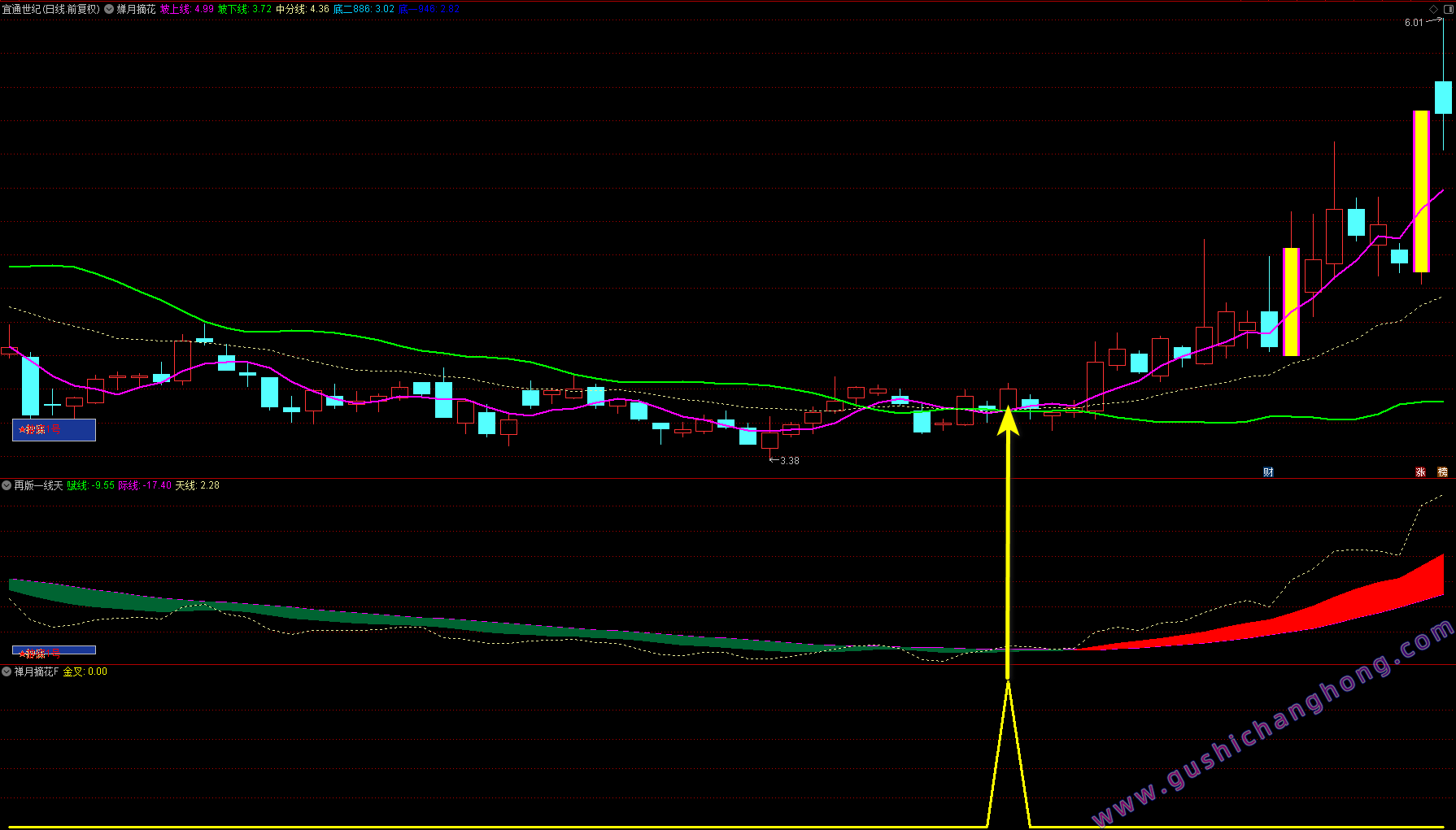Open the 再版一线天 indicator dropdown arrow
Screen dimensions: 1456x830
(x=7, y=485)
